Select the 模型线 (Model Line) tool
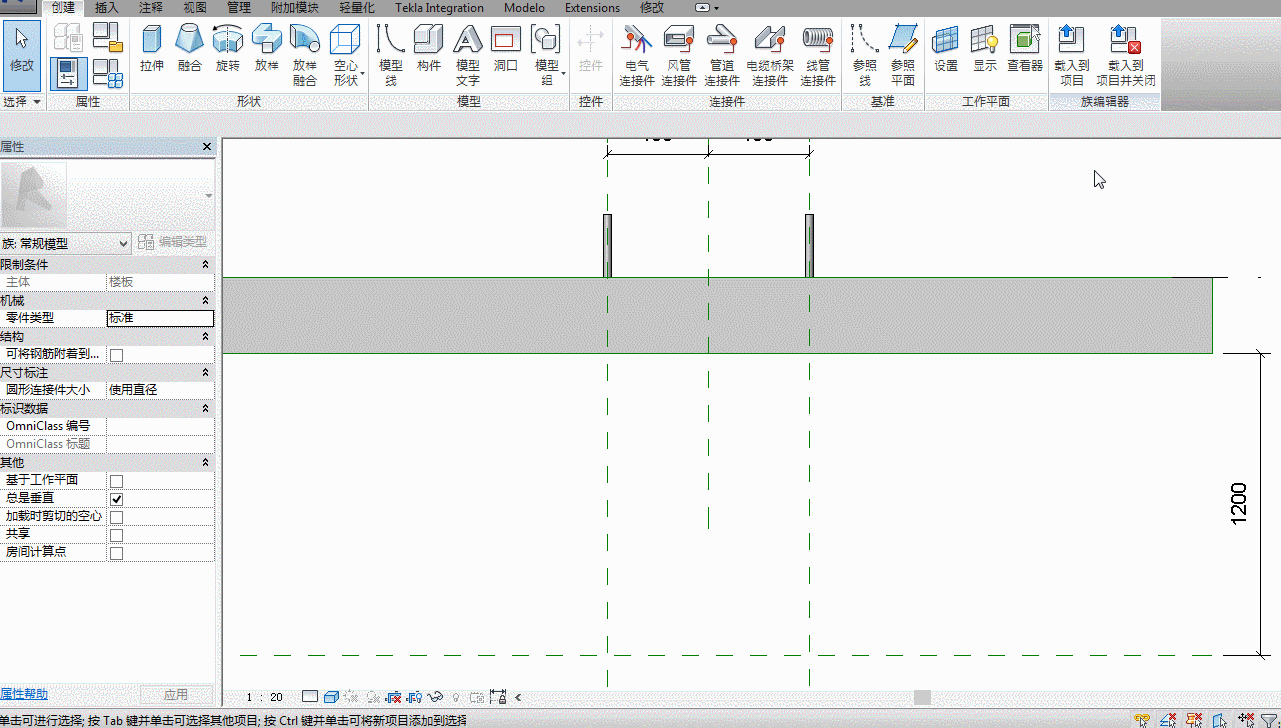The width and height of the screenshot is (1281, 728). click(391, 55)
